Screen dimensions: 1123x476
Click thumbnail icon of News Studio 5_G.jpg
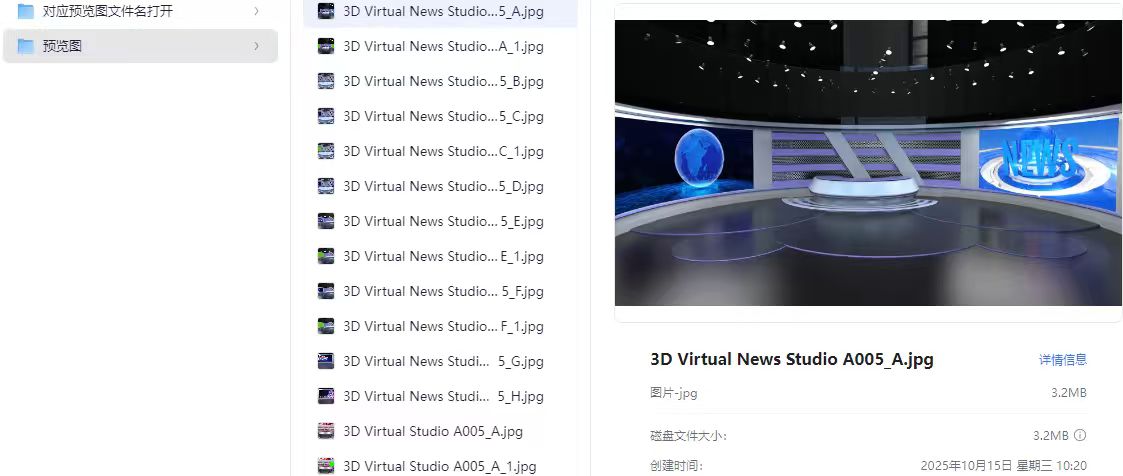pos(326,361)
